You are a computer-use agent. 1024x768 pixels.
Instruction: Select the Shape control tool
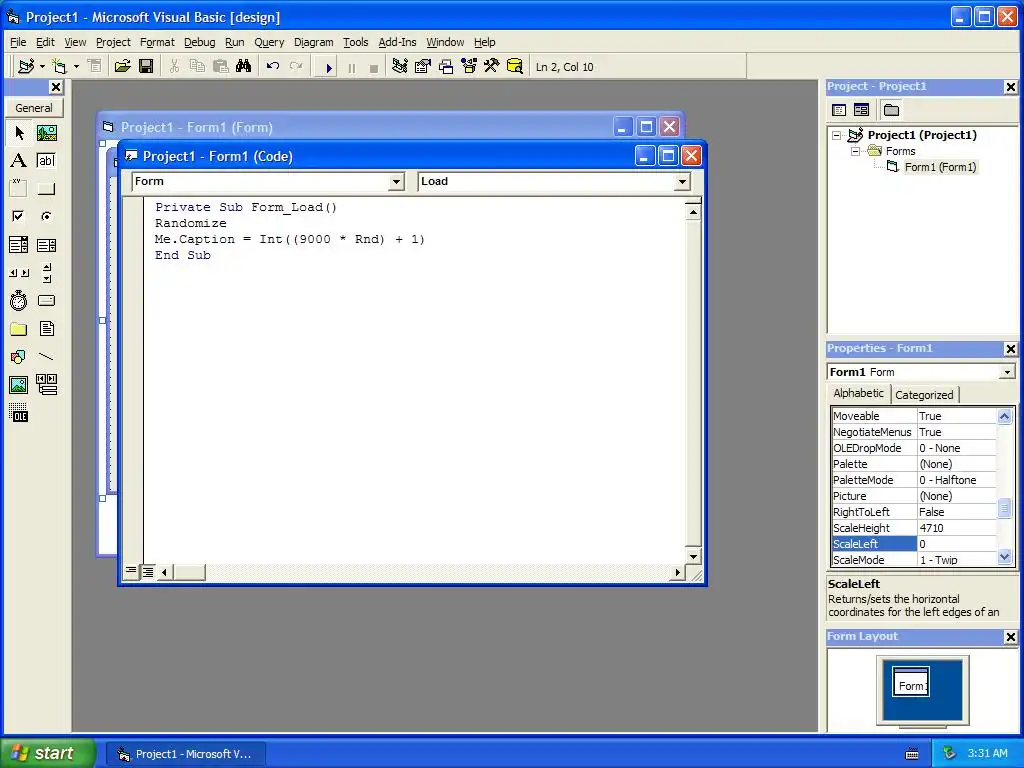click(x=19, y=357)
